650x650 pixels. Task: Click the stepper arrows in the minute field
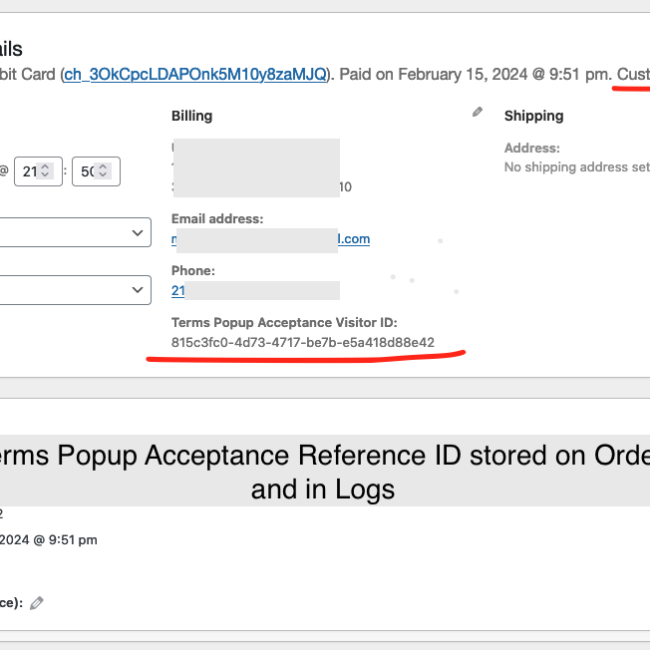point(105,171)
